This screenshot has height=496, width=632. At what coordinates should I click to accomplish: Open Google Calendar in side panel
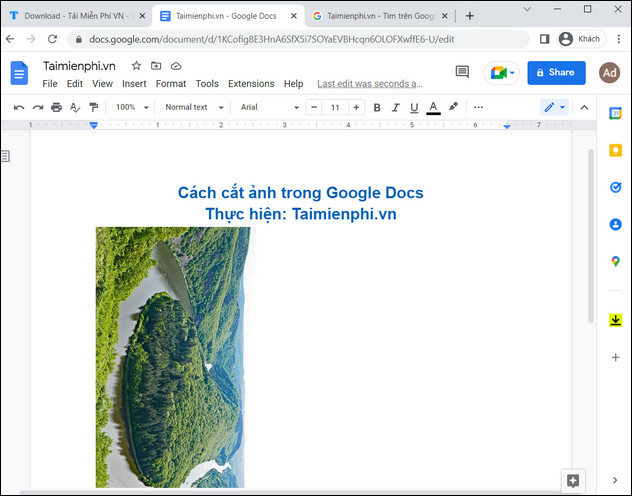pyautogui.click(x=615, y=113)
